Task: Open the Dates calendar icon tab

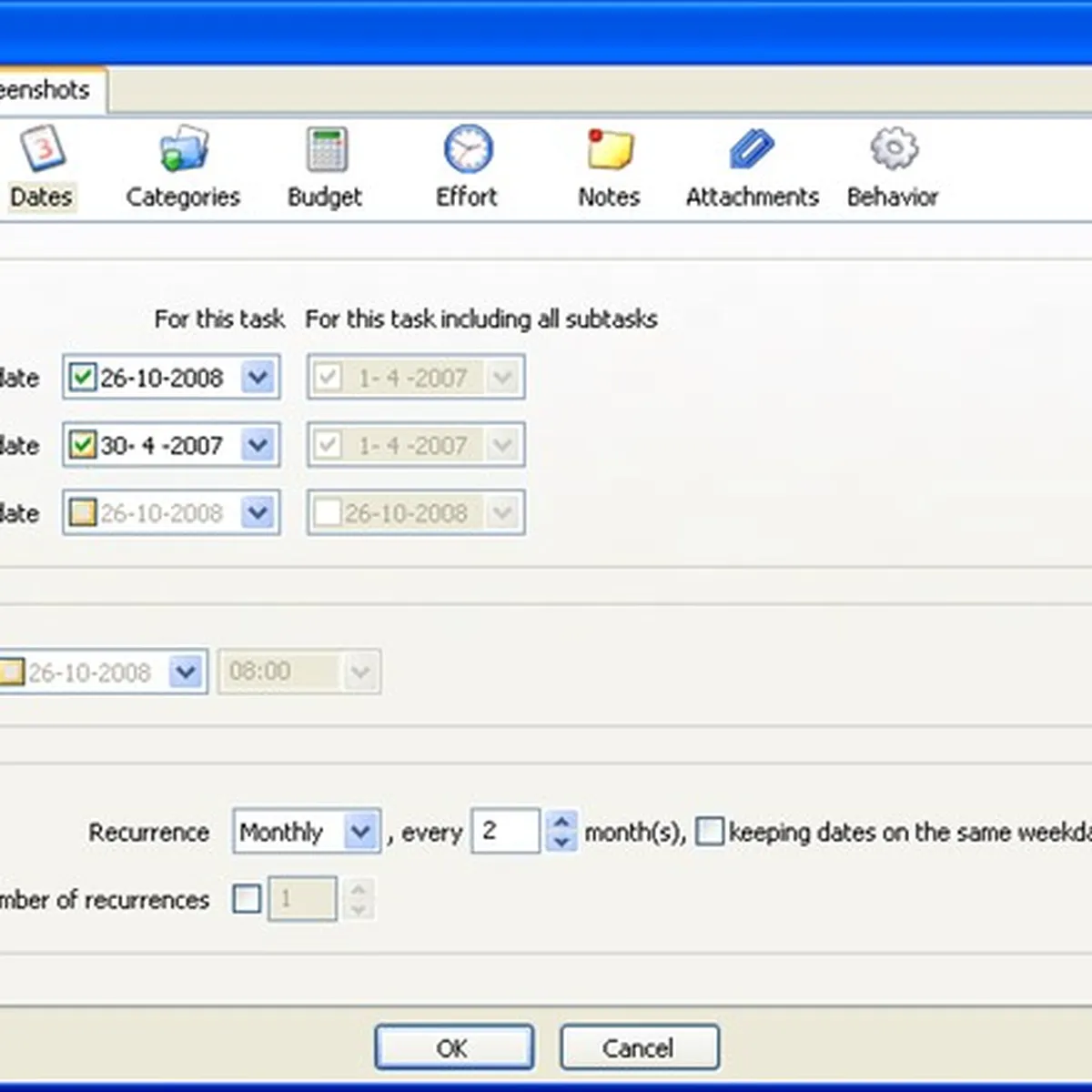Action: [43, 148]
